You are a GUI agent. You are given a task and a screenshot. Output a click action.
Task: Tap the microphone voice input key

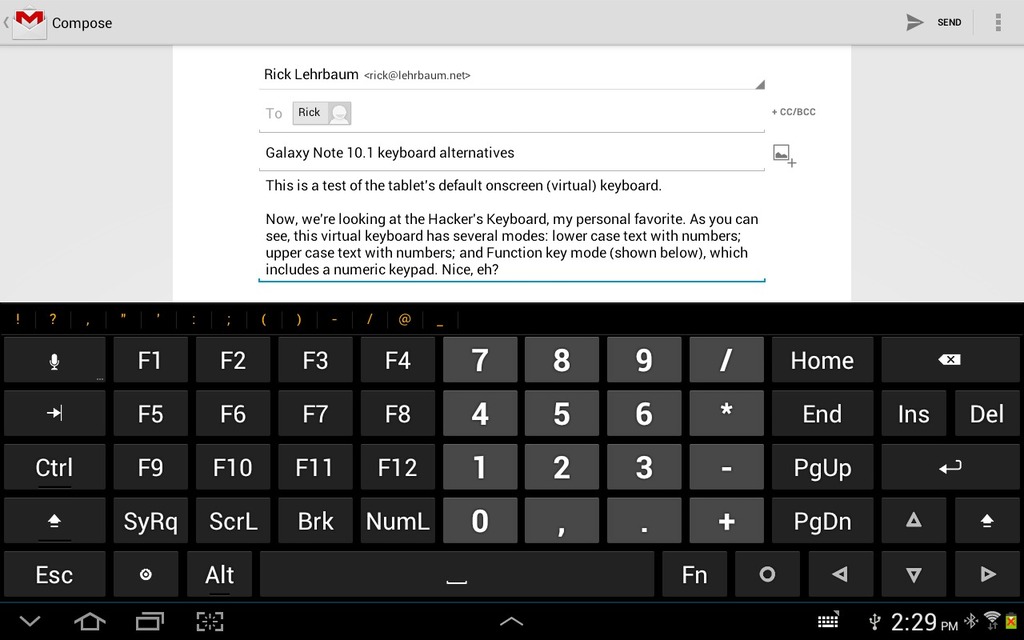(54, 360)
